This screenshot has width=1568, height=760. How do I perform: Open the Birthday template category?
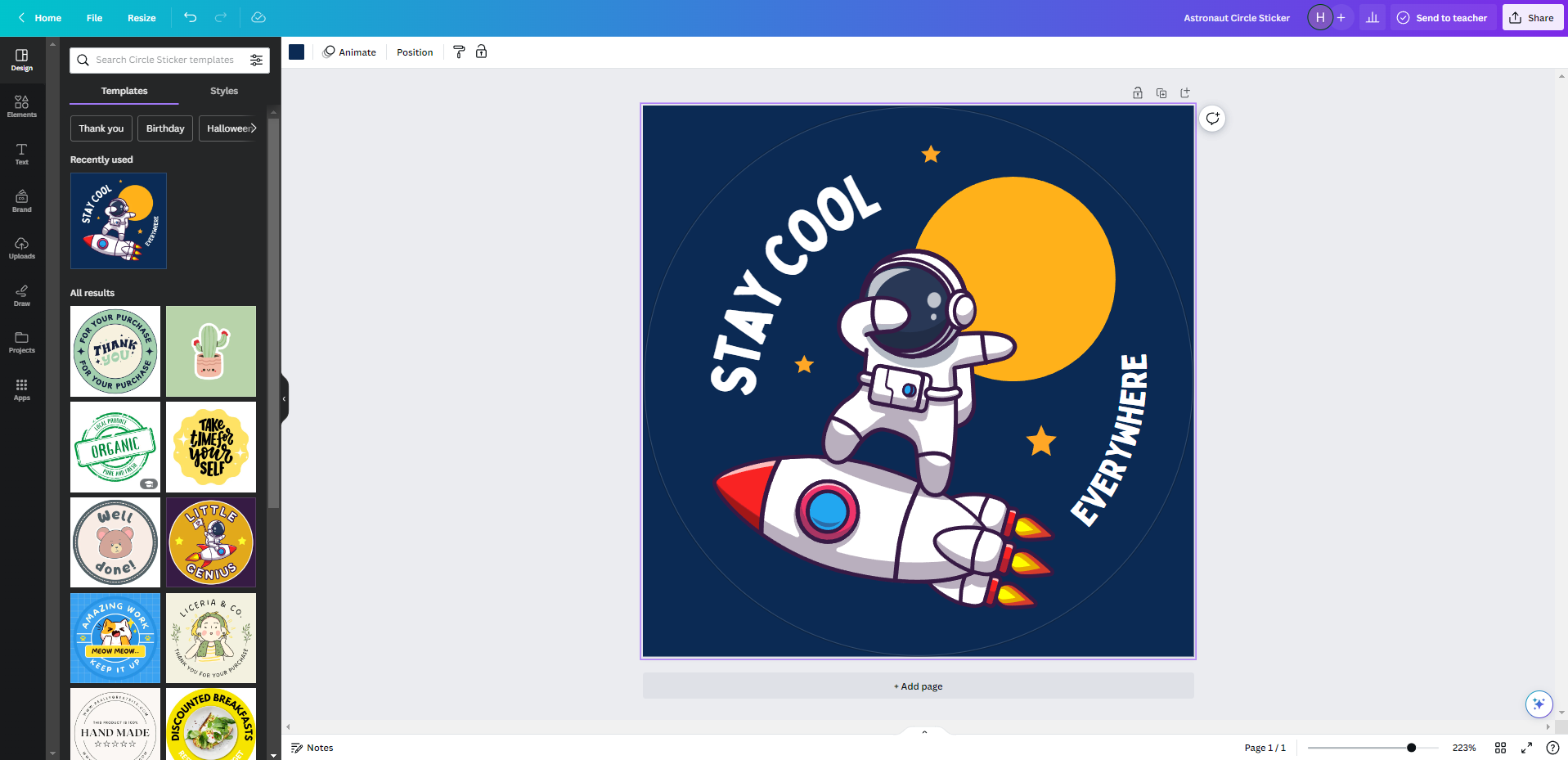click(x=164, y=128)
